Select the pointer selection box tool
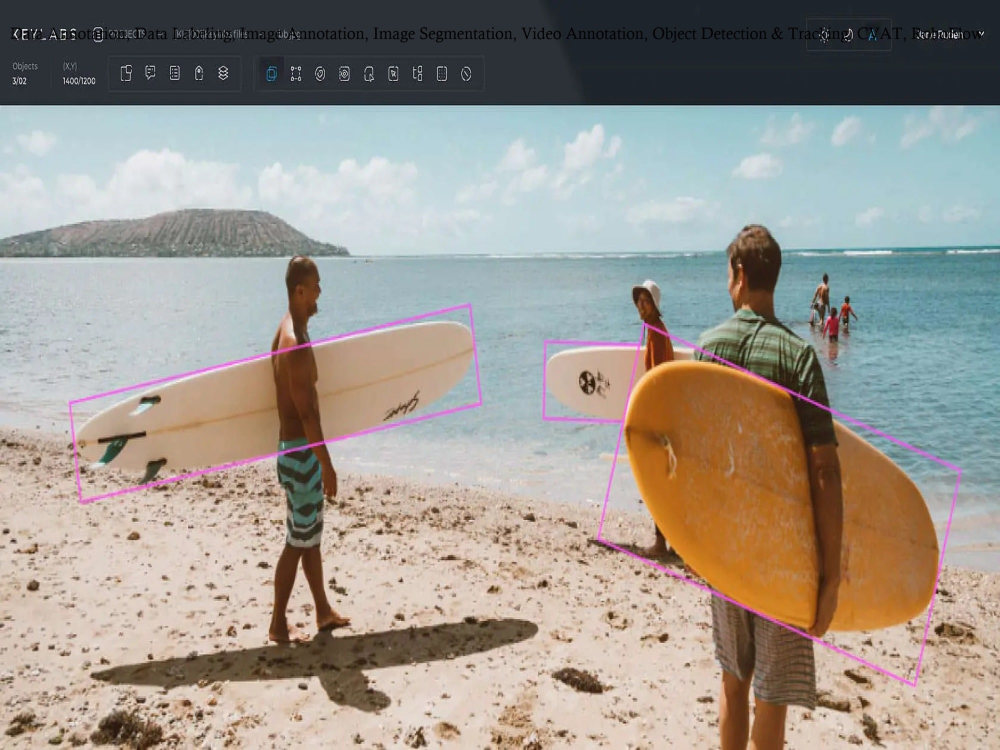The image size is (1000, 750). point(393,74)
